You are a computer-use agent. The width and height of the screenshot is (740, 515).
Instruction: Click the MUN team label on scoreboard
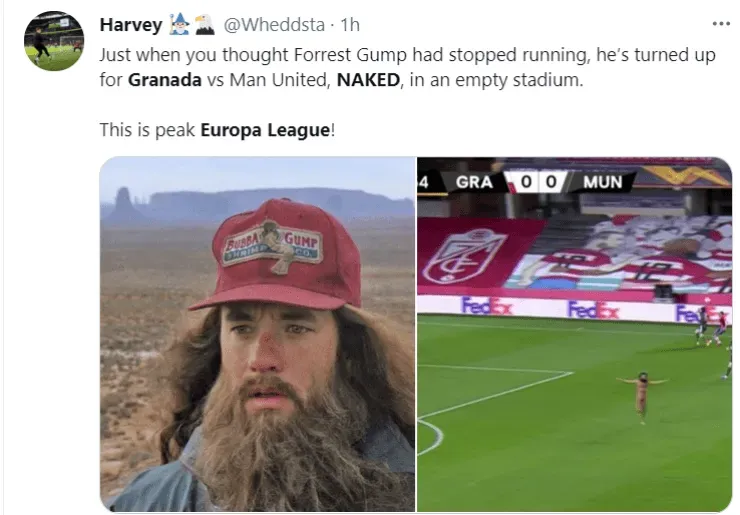[603, 182]
